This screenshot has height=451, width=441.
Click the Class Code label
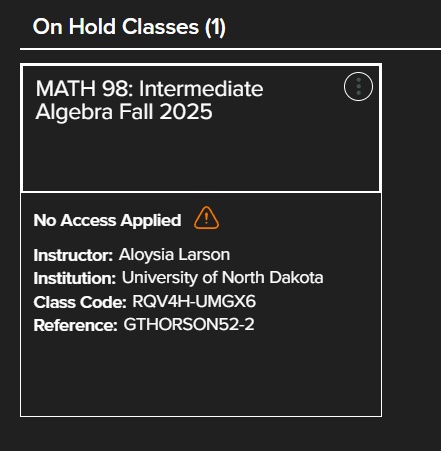point(80,302)
